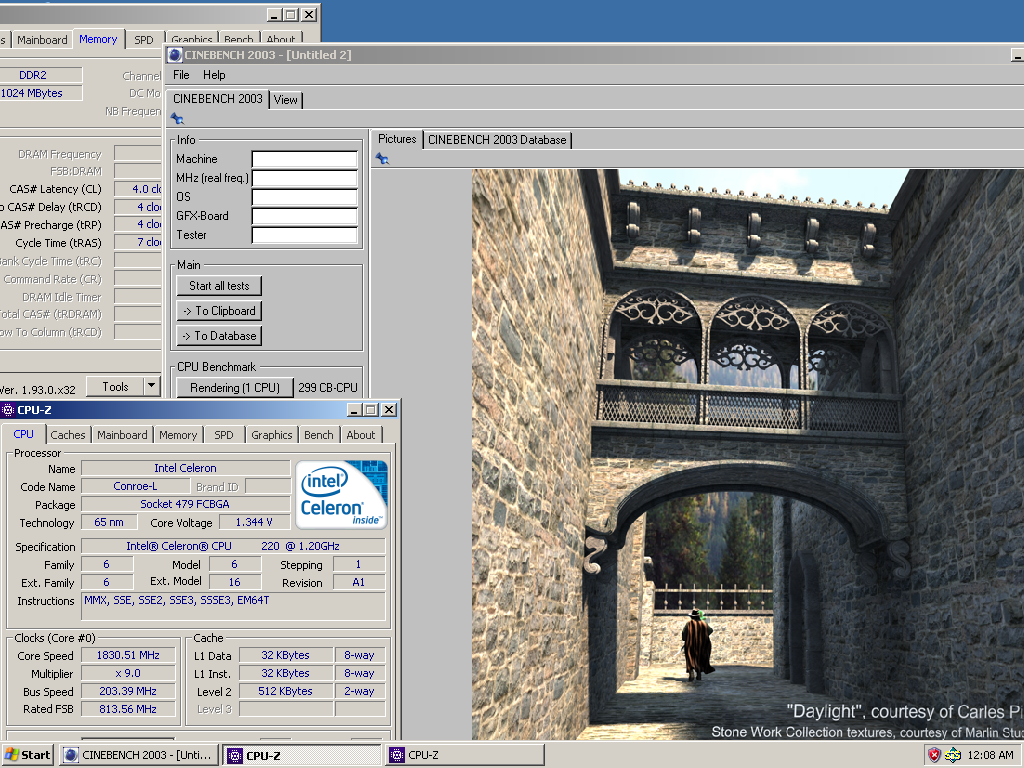
Task: Click the Specification Intel Celeron CPU 220 value
Action: (233, 546)
